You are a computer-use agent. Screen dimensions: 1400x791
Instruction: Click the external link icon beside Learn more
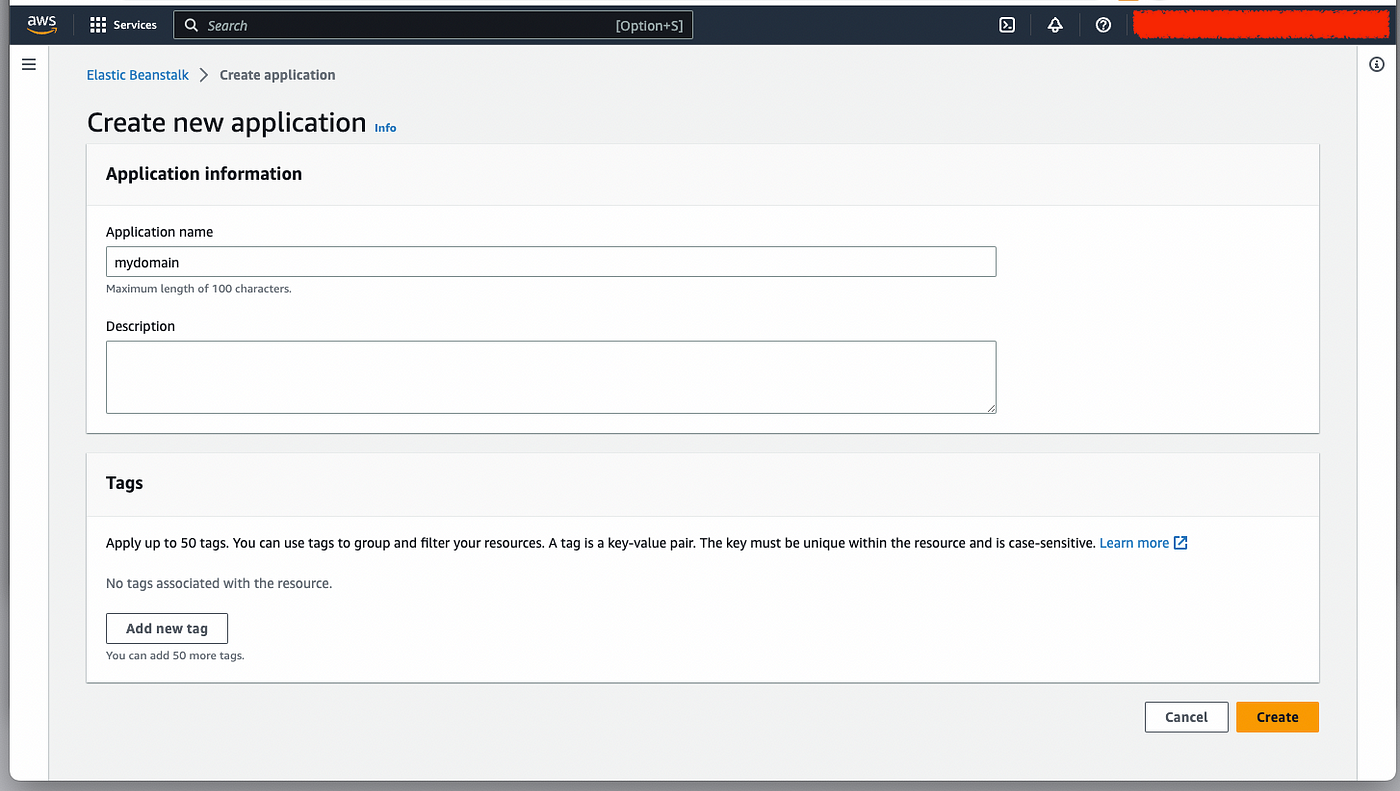[x=1180, y=543]
